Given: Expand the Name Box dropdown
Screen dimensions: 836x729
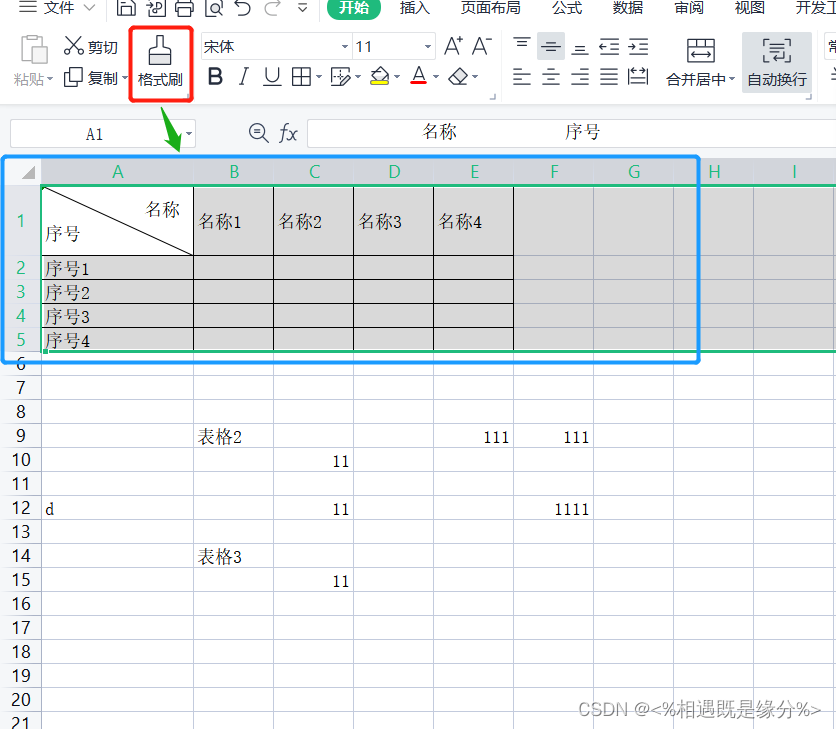Looking at the screenshot, I should (189, 133).
